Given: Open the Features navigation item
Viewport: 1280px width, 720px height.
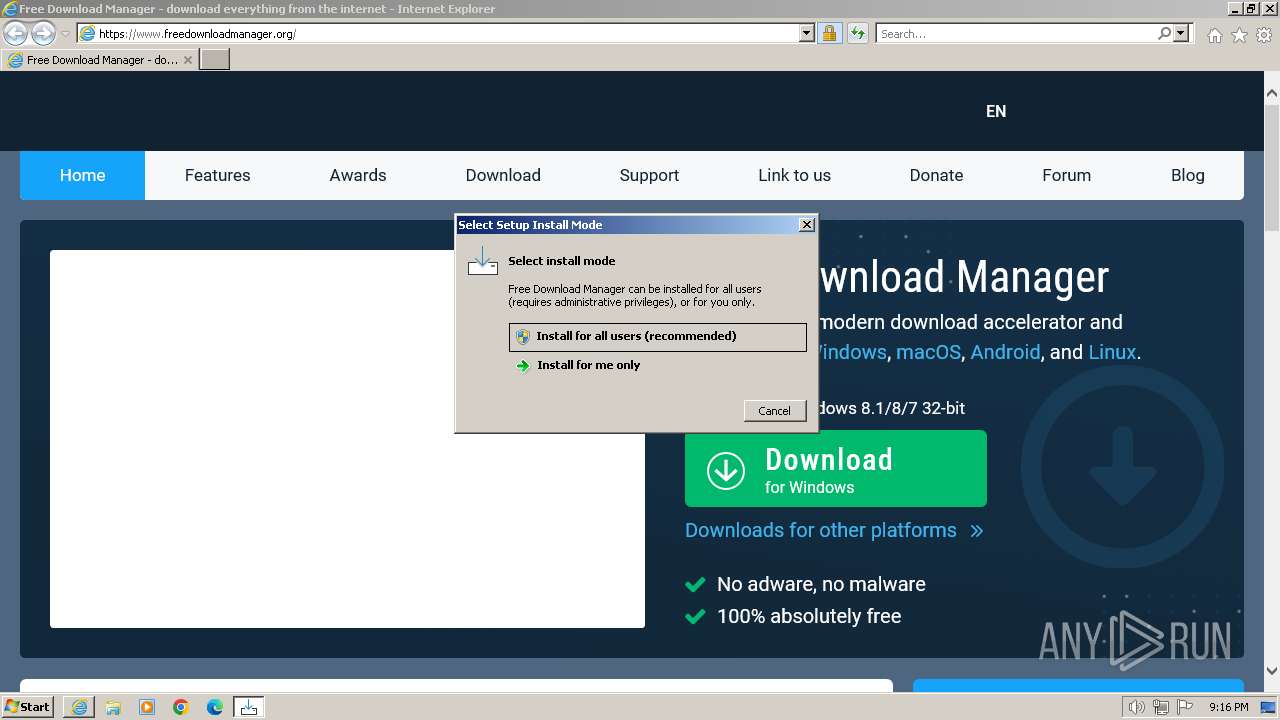Looking at the screenshot, I should [x=217, y=175].
